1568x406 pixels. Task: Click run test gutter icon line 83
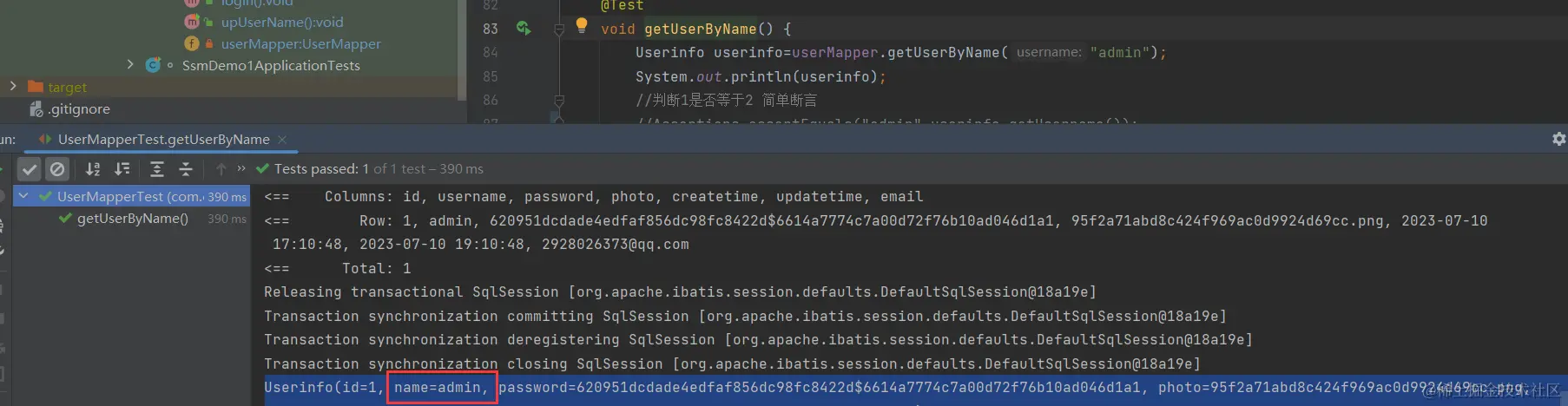tap(524, 29)
